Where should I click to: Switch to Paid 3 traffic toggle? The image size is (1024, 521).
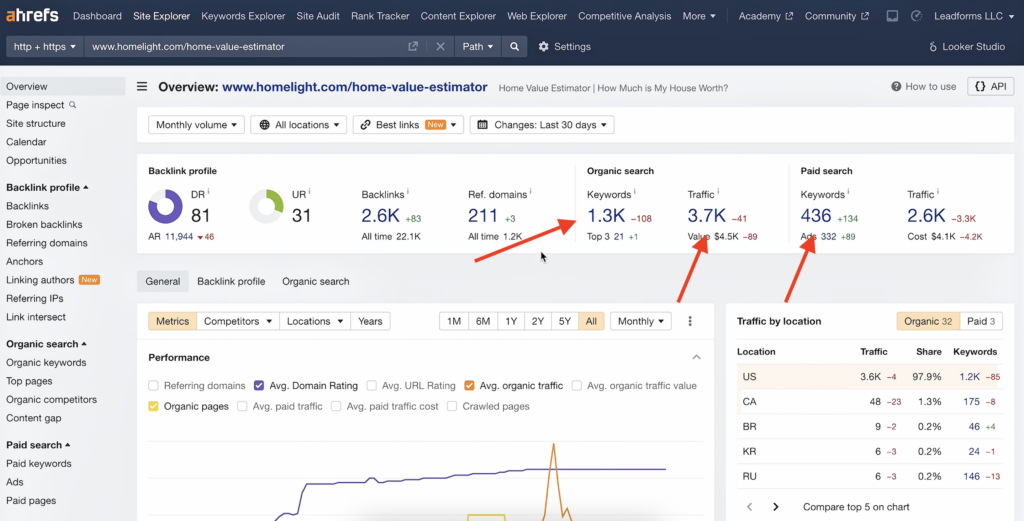coord(981,321)
